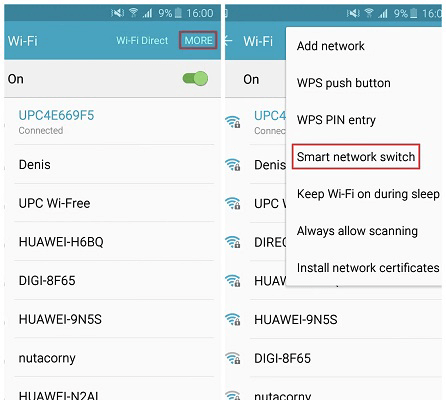The width and height of the screenshot is (446, 400).
Task: Choose Always allow scanning
Action: (x=357, y=231)
